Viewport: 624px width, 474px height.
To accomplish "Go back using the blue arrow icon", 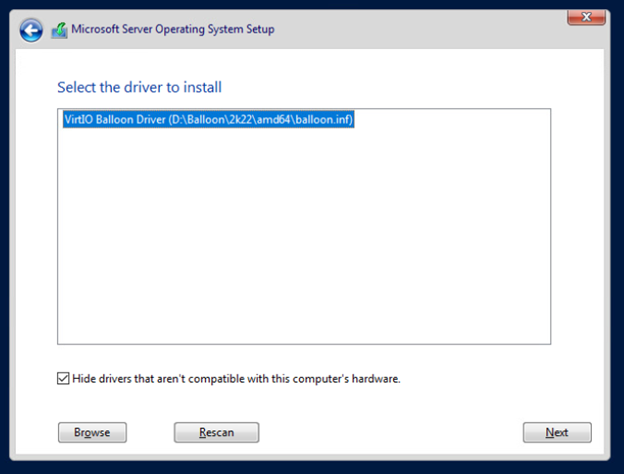I will [31, 30].
